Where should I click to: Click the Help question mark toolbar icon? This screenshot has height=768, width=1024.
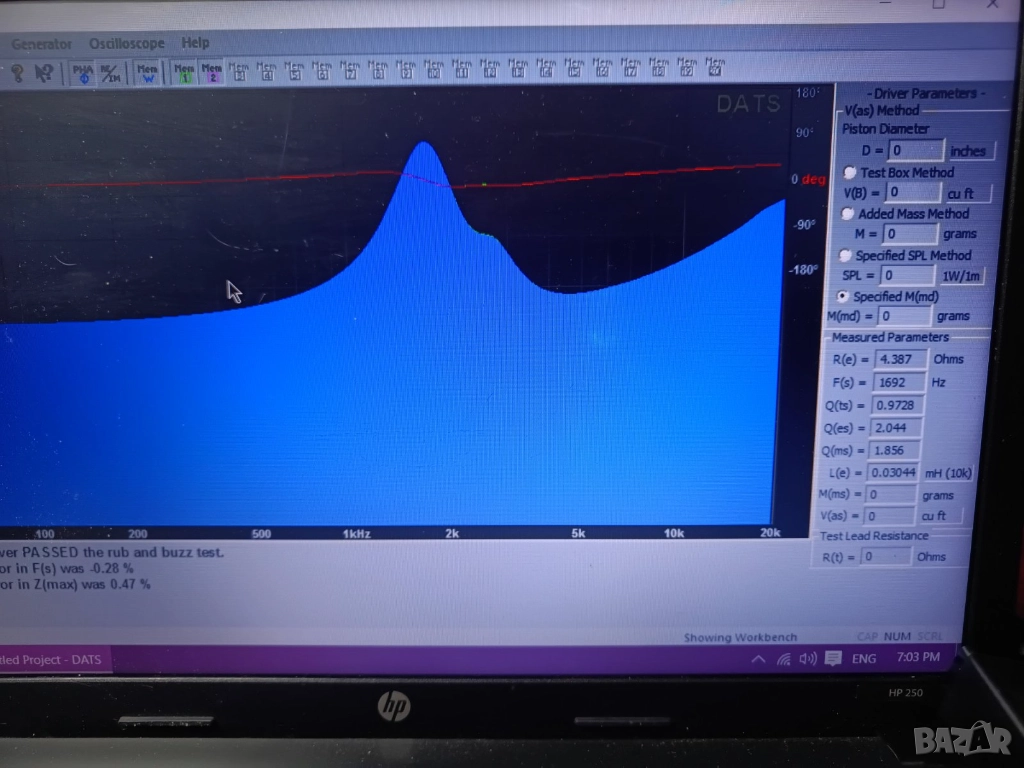tap(17, 73)
